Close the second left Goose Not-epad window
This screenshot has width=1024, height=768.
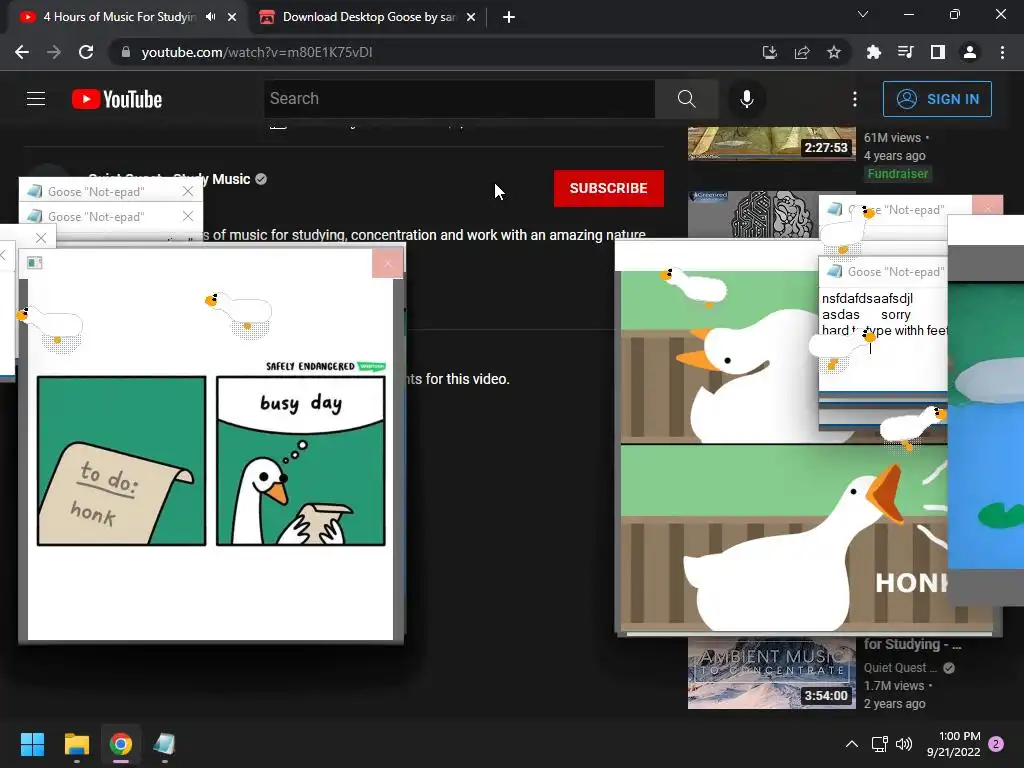tap(188, 216)
